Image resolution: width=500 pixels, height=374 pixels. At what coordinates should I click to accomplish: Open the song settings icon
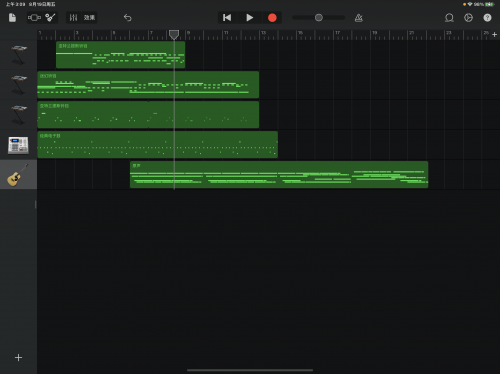click(468, 18)
